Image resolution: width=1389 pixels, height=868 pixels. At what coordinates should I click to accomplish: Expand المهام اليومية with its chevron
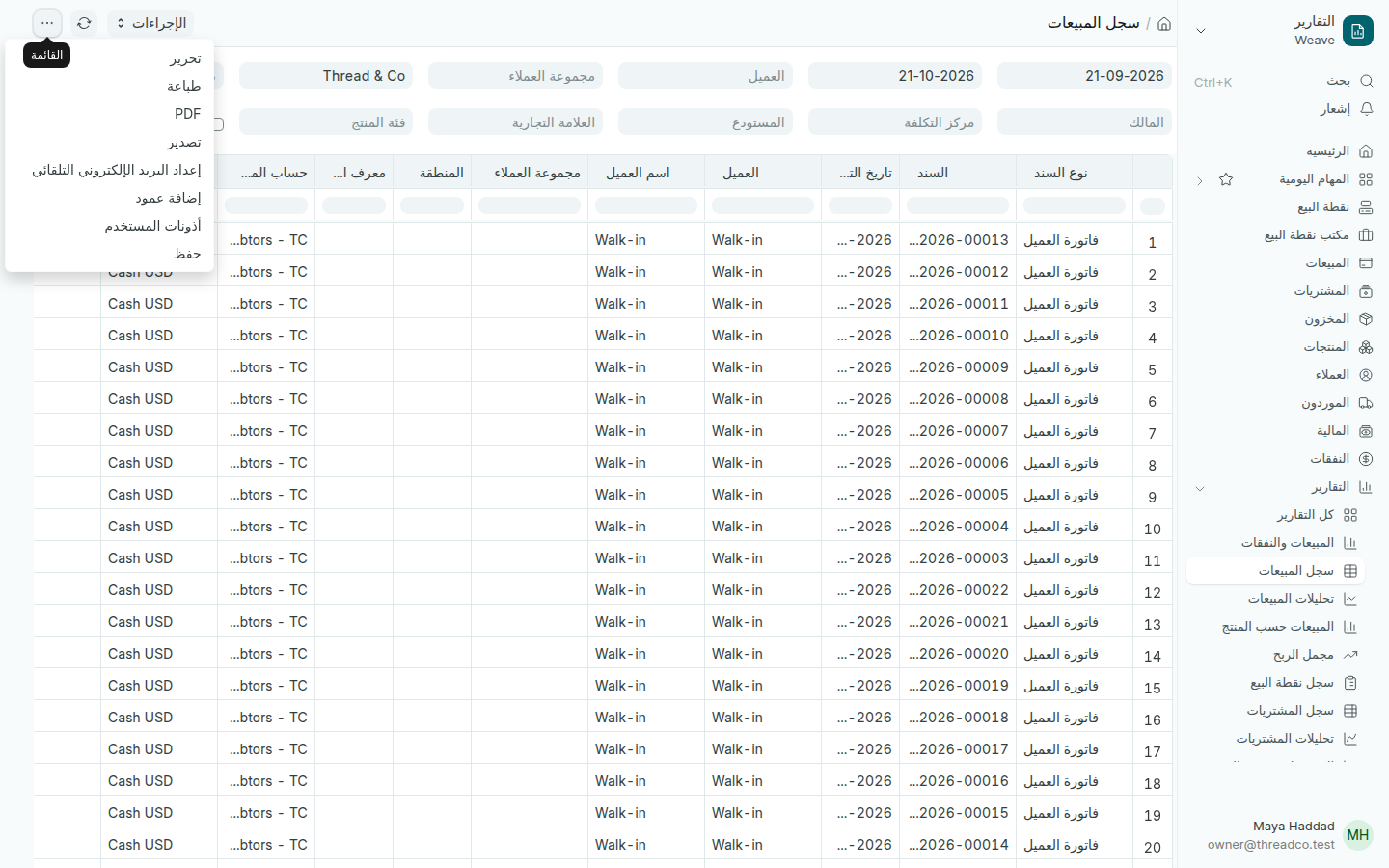click(x=1200, y=180)
